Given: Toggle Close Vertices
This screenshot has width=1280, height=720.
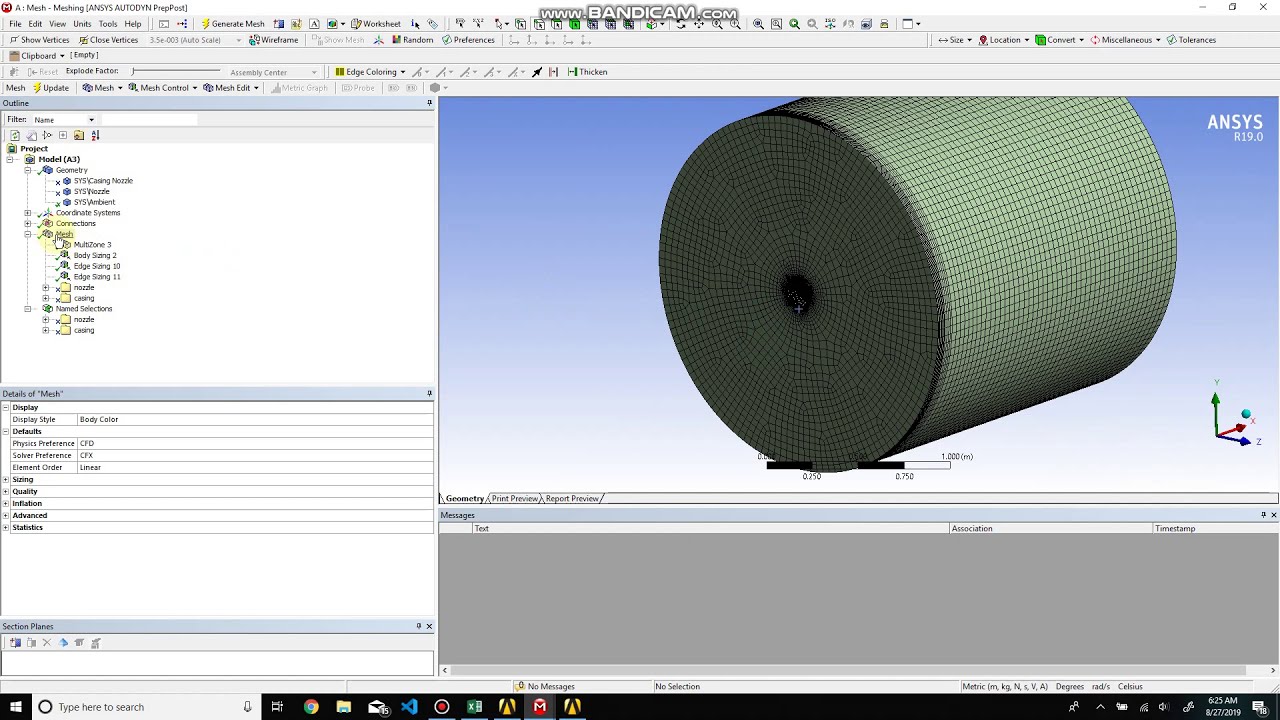Looking at the screenshot, I should pyautogui.click(x=108, y=40).
